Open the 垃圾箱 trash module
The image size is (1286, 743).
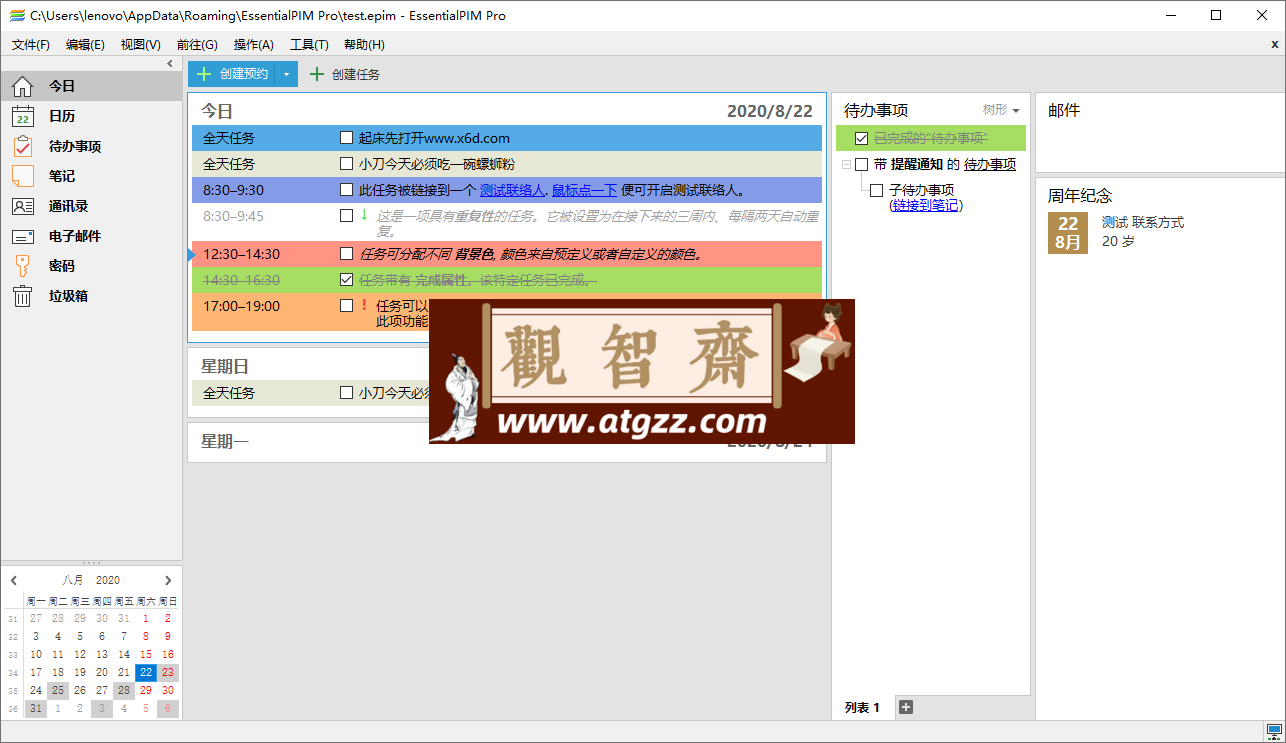point(91,296)
